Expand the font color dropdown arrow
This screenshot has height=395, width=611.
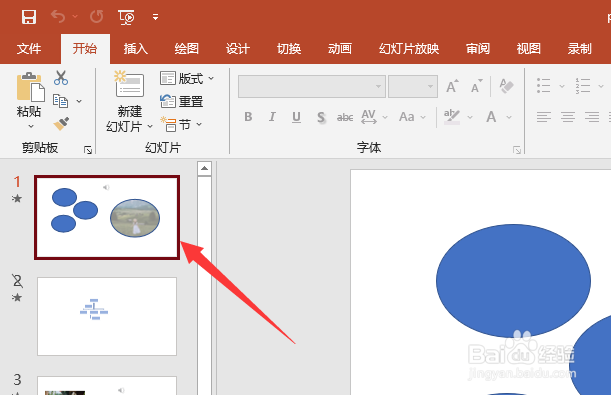[509, 117]
